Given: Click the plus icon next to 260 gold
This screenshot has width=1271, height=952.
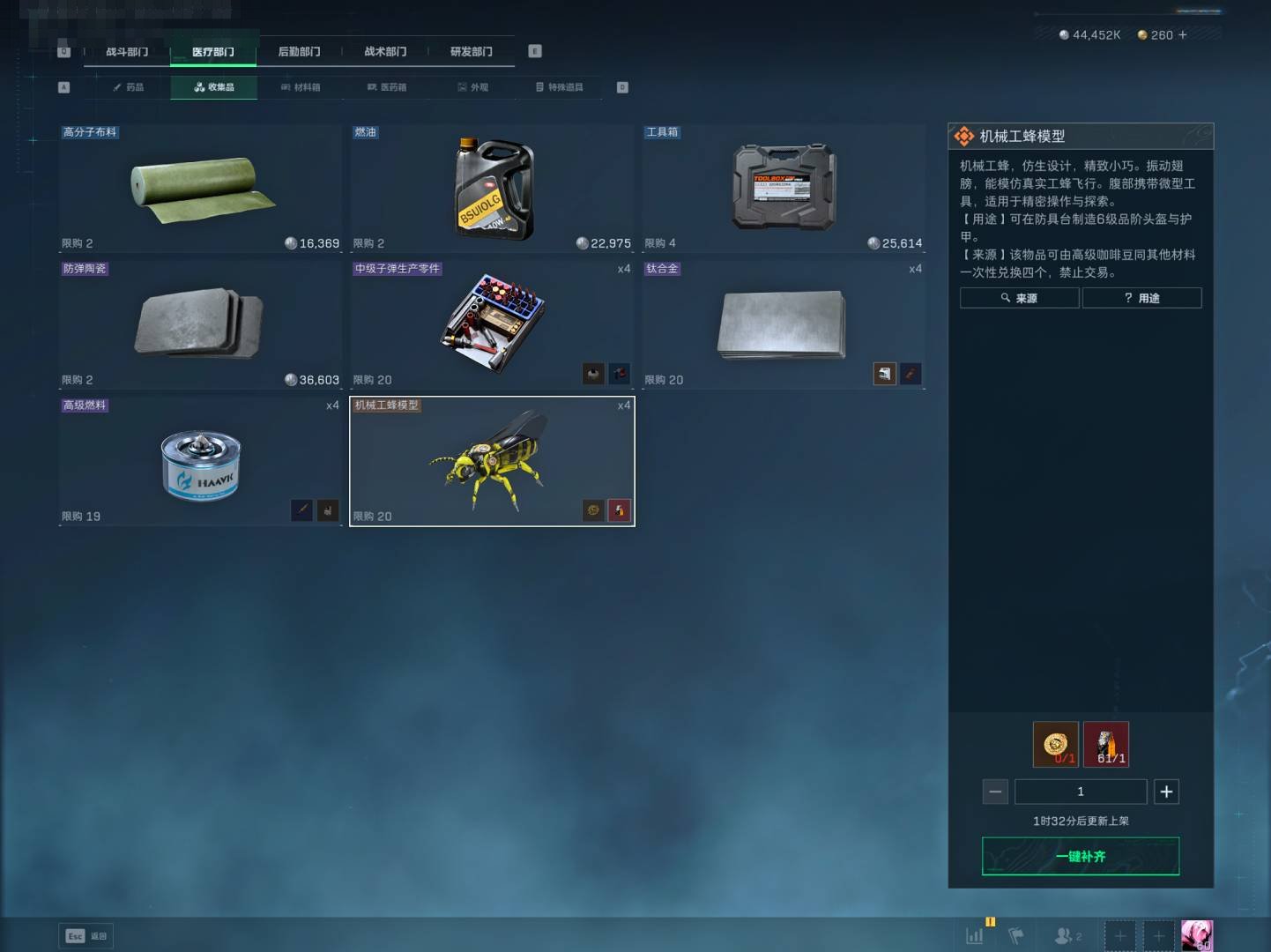Looking at the screenshot, I should (1183, 35).
